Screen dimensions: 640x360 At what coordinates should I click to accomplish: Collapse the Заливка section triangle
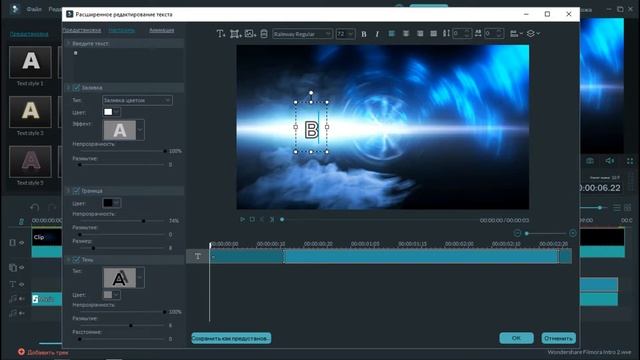(x=68, y=87)
